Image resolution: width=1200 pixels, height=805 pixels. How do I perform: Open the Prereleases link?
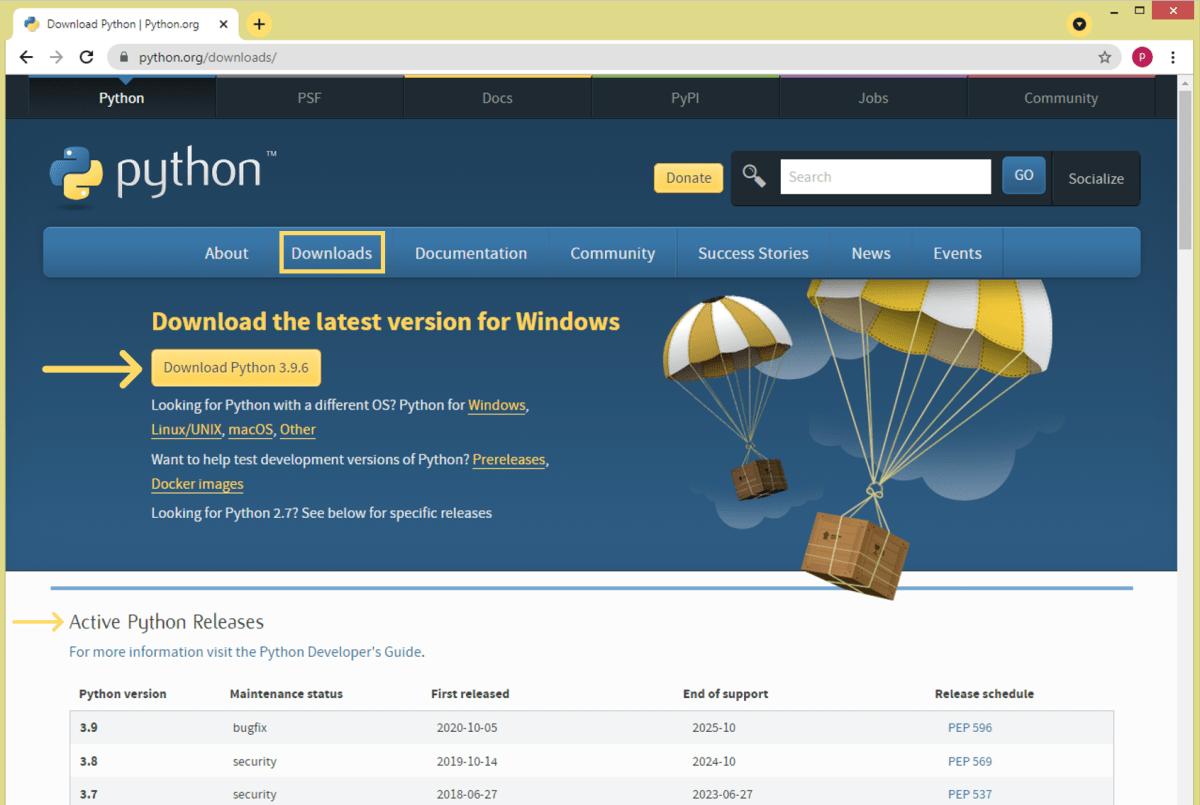click(x=509, y=459)
